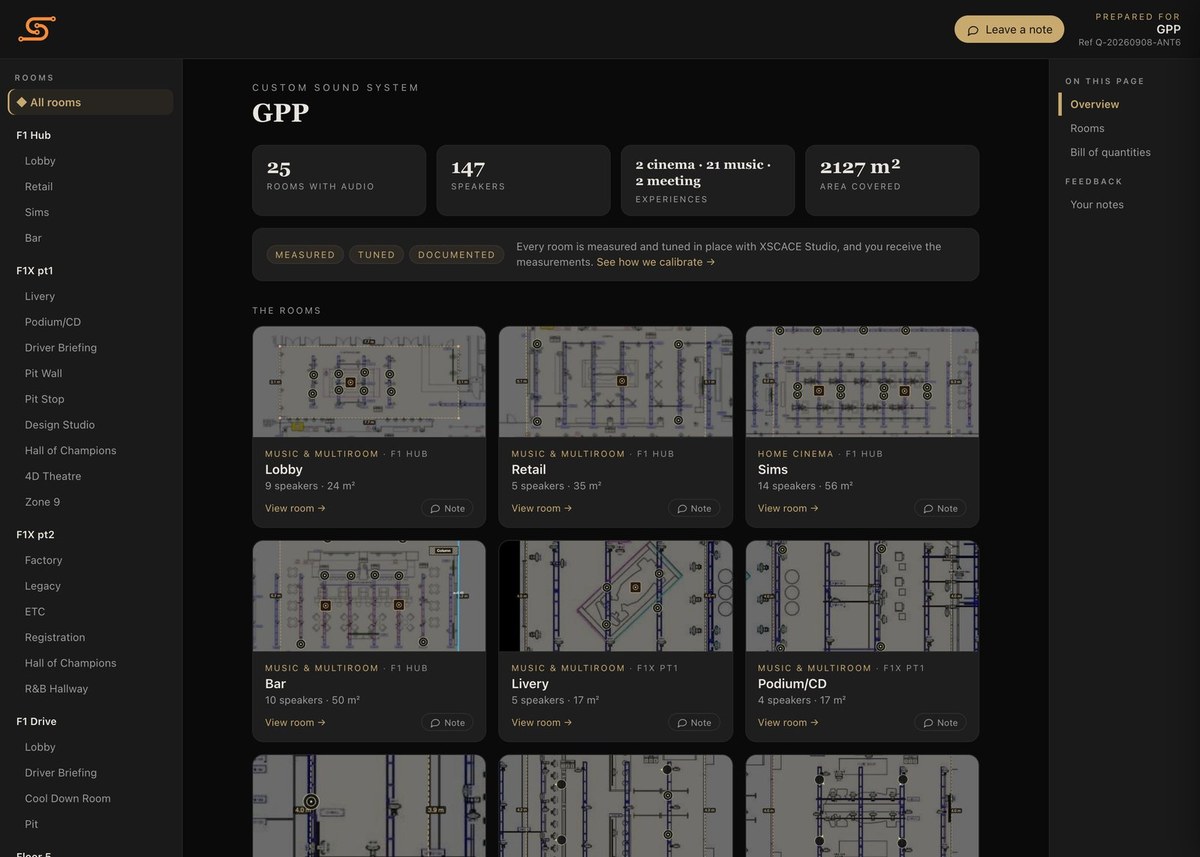The height and width of the screenshot is (857, 1200).
Task: Click View room link on Livery card
Action: pos(542,722)
